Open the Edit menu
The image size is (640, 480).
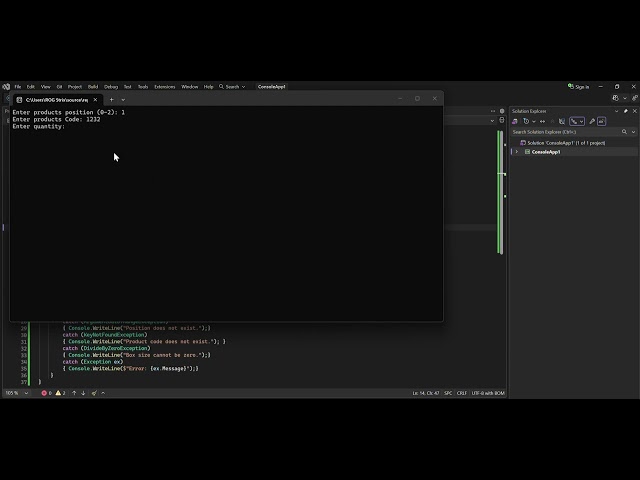click(31, 87)
